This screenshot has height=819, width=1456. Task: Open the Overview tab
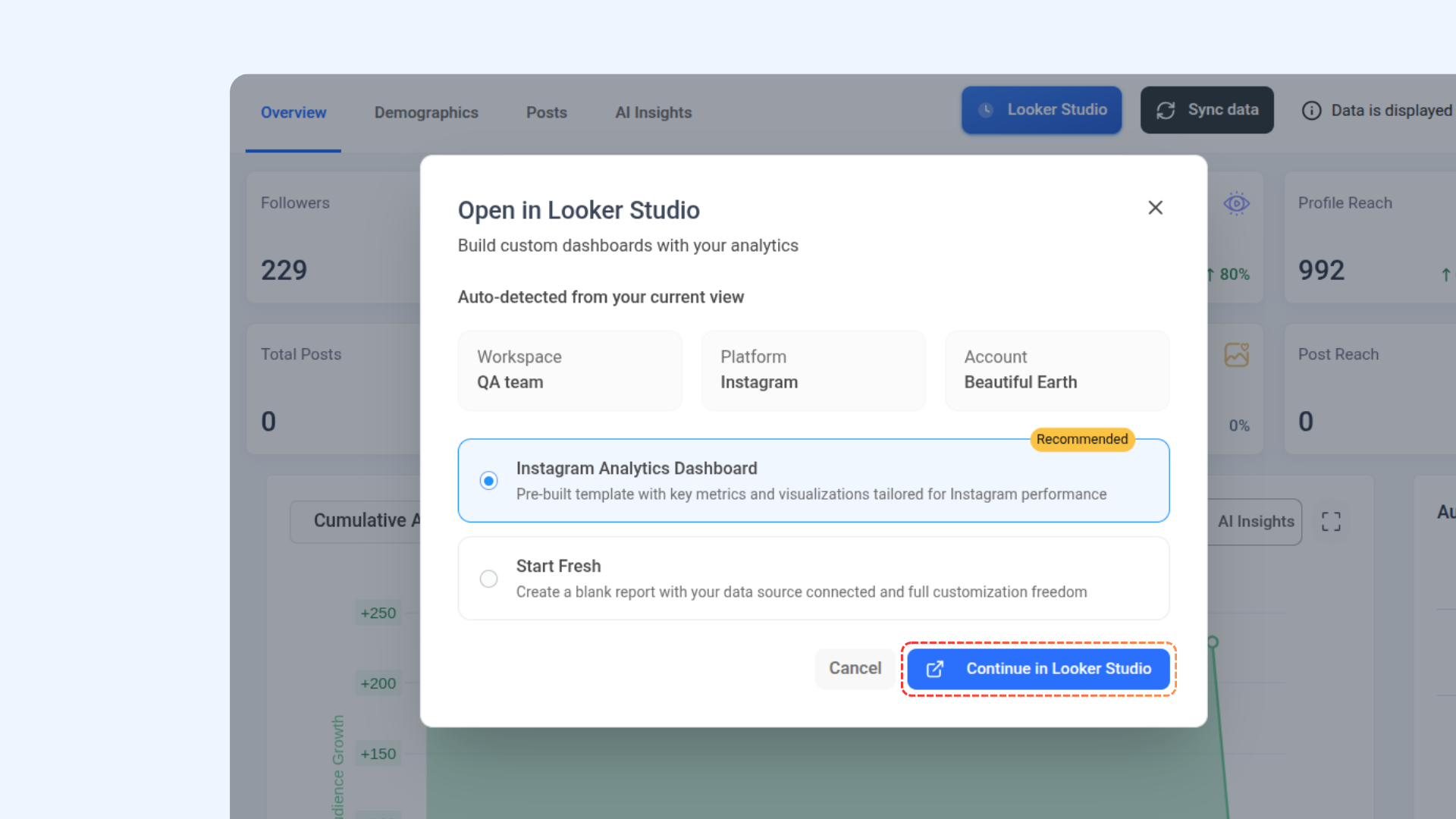point(293,112)
